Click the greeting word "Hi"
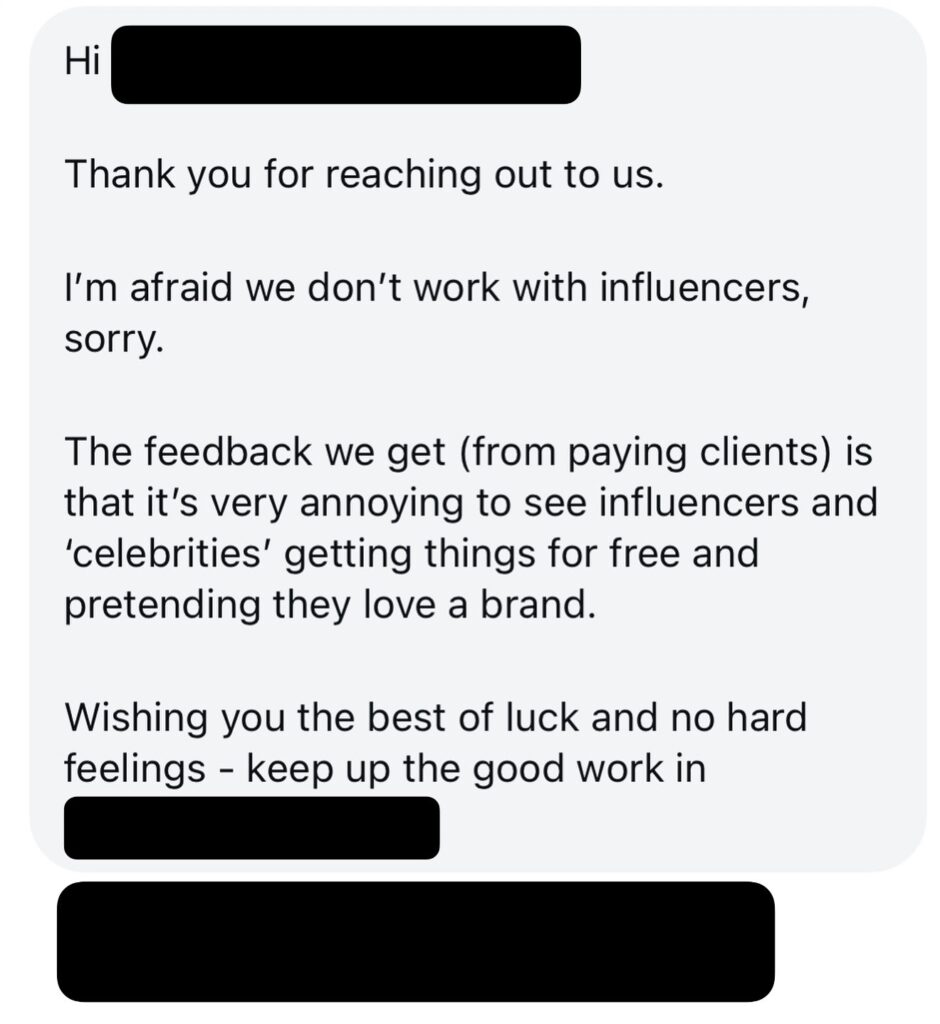Image resolution: width=940 pixels, height=1024 pixels. [80, 63]
